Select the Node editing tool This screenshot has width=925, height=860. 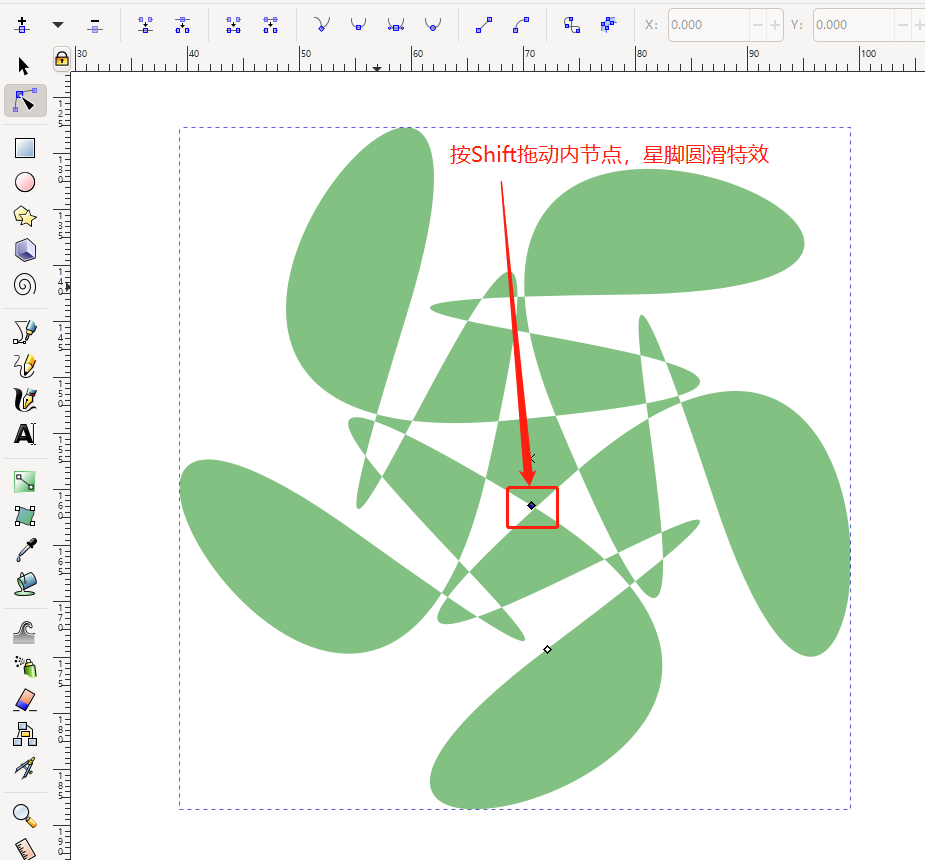tap(25, 100)
